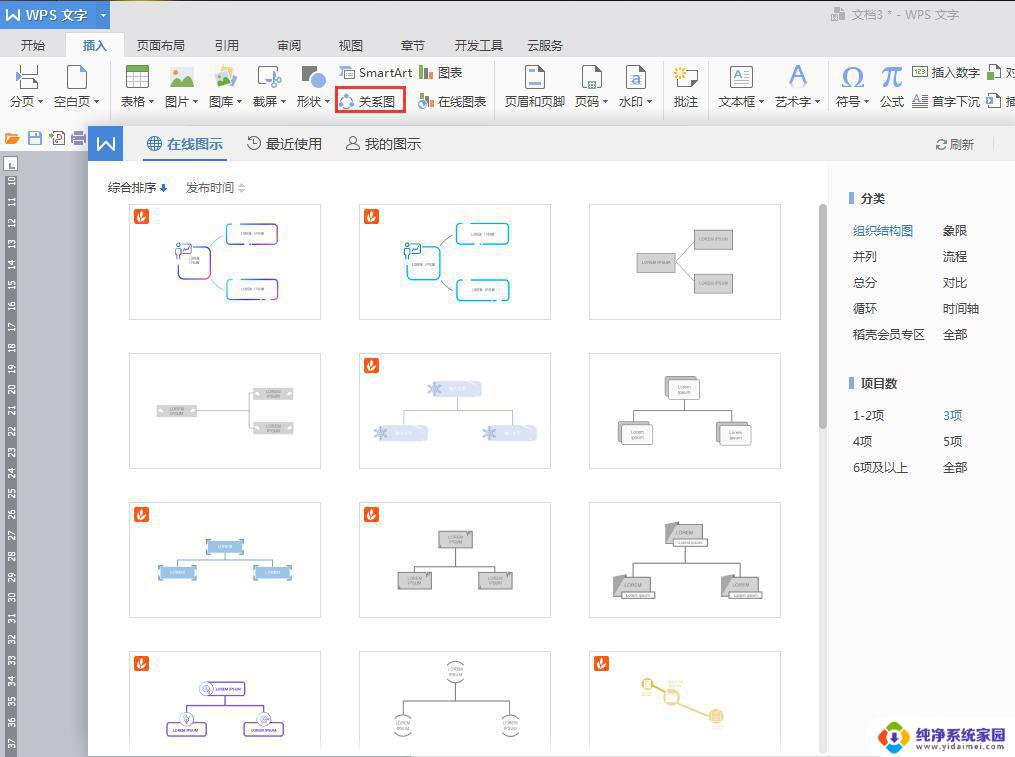This screenshot has width=1015, height=757.
Task: Click the 水印 watermark icon
Action: (635, 78)
